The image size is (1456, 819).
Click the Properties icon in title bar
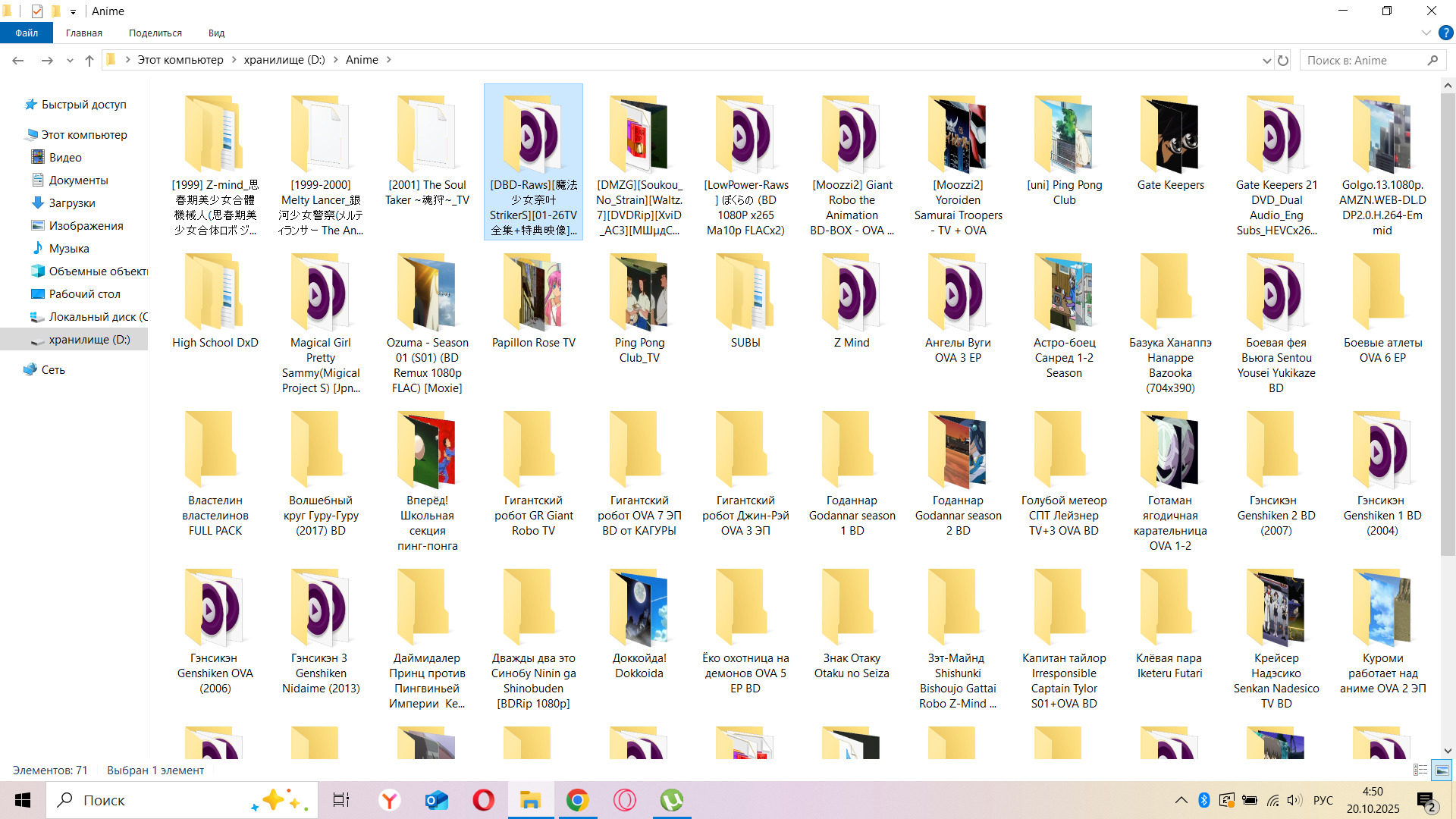coord(37,11)
